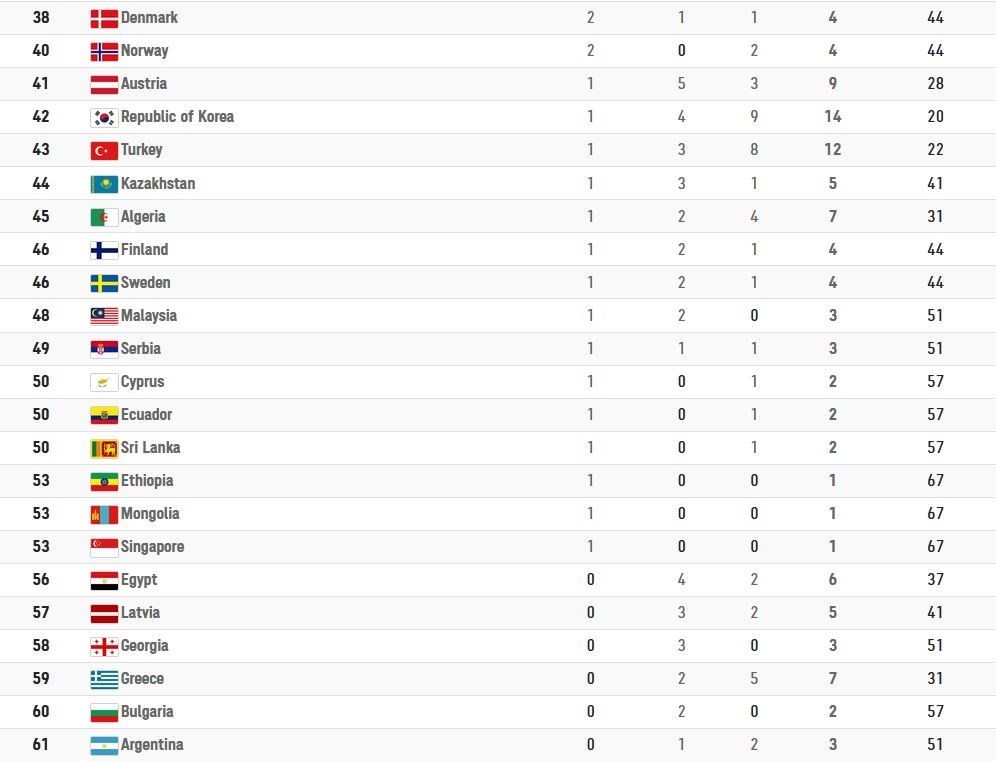Open the Ethiopia country link
Image resolution: width=996 pixels, height=761 pixels.
147,481
